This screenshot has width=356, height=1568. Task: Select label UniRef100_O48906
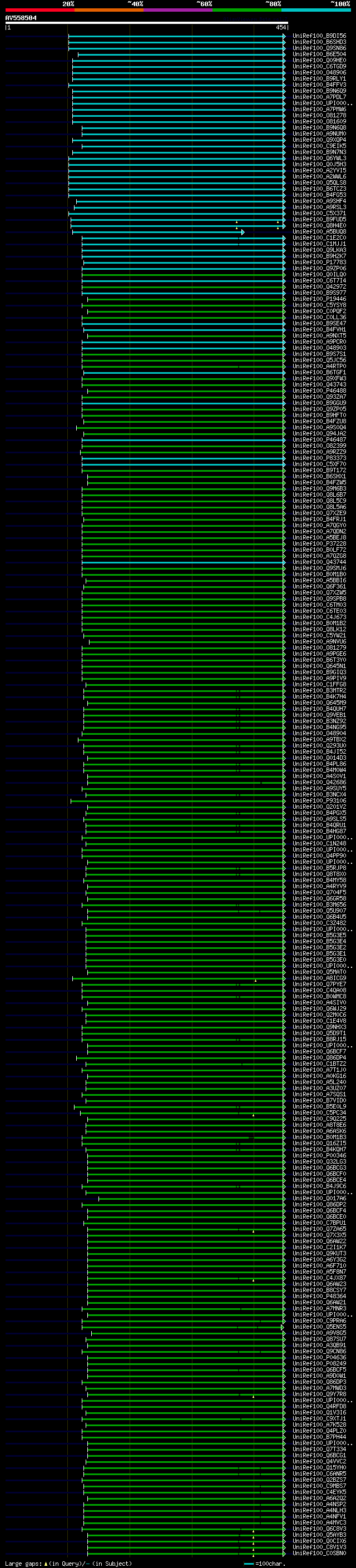[x=319, y=72]
